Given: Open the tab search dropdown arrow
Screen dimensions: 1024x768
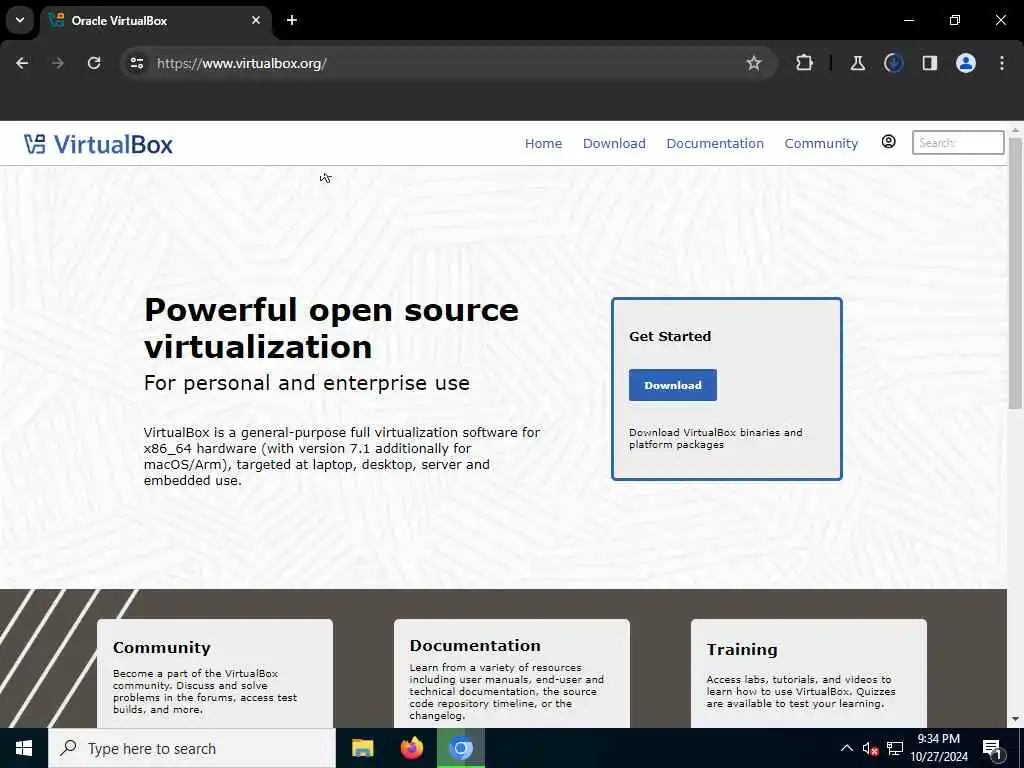Looking at the screenshot, I should 20,20.
